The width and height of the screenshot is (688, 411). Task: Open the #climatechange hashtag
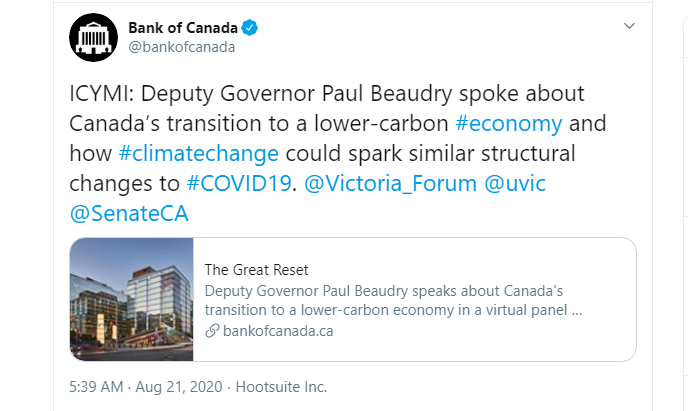tap(198, 153)
